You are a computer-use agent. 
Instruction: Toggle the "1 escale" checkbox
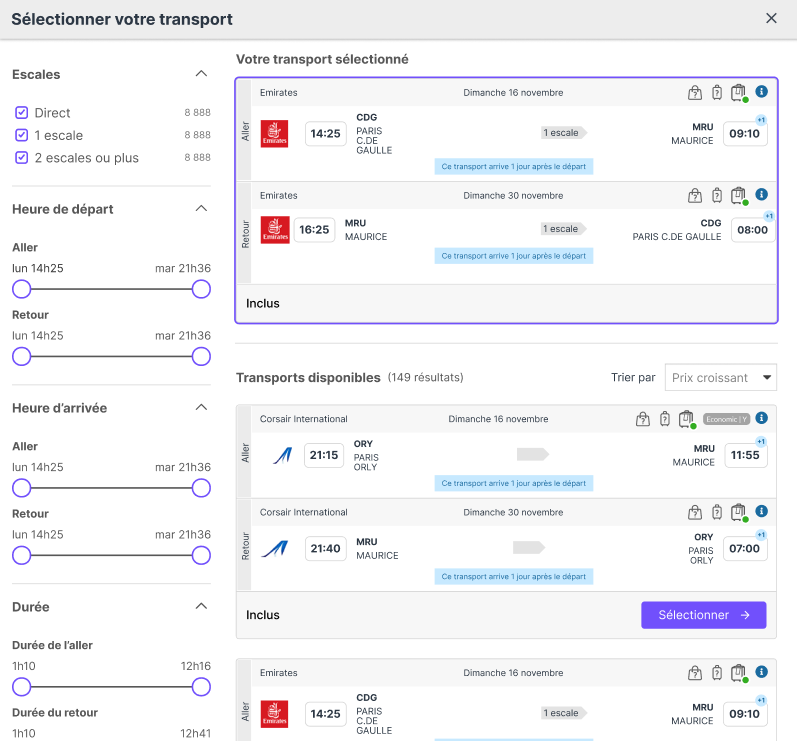pos(22,135)
